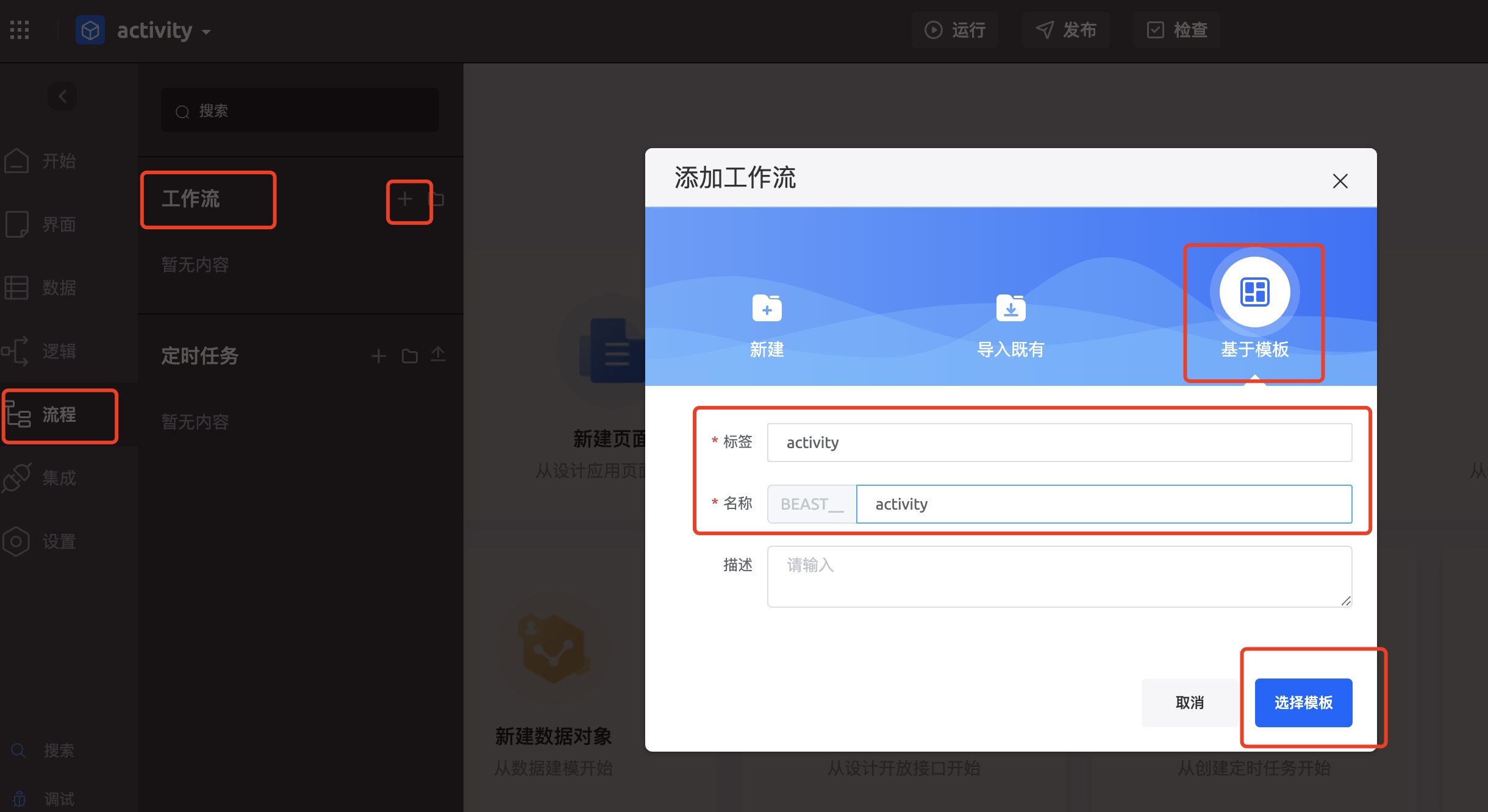Click the apps grid icon
The height and width of the screenshot is (812, 1488).
(20, 30)
